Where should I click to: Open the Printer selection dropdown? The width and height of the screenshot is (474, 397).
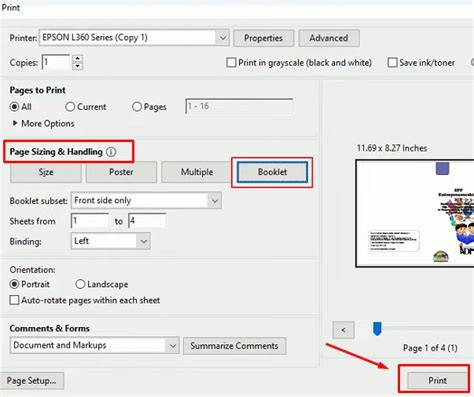click(134, 38)
